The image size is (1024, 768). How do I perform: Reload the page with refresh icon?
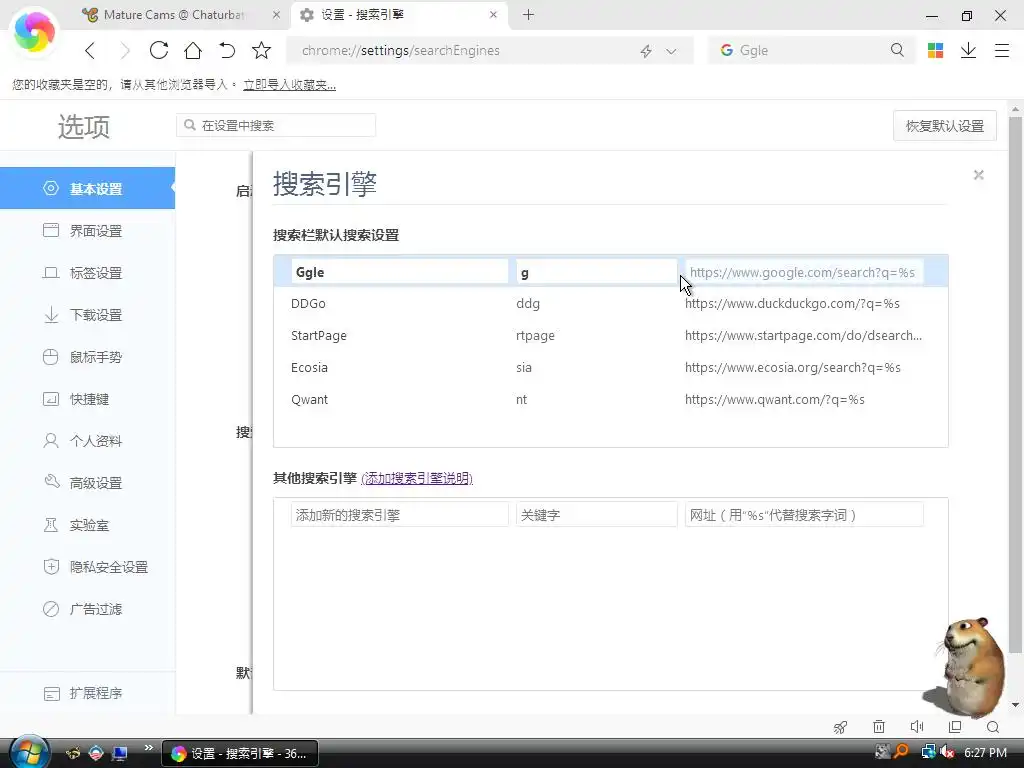click(159, 50)
